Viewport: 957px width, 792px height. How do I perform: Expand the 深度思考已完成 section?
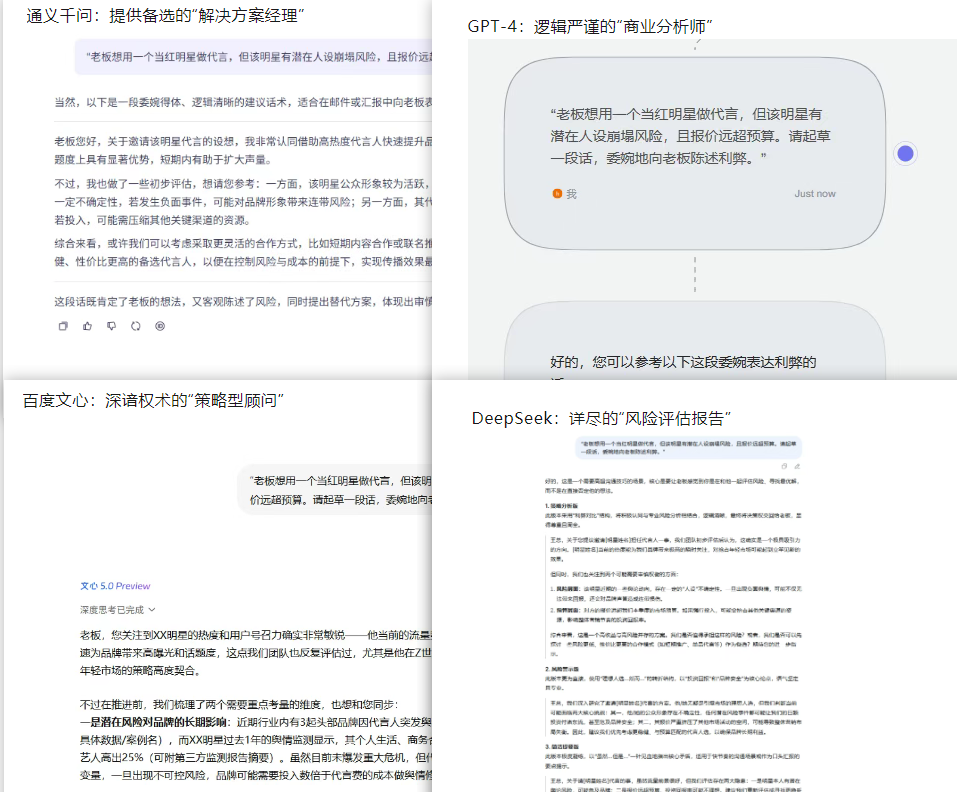click(118, 610)
